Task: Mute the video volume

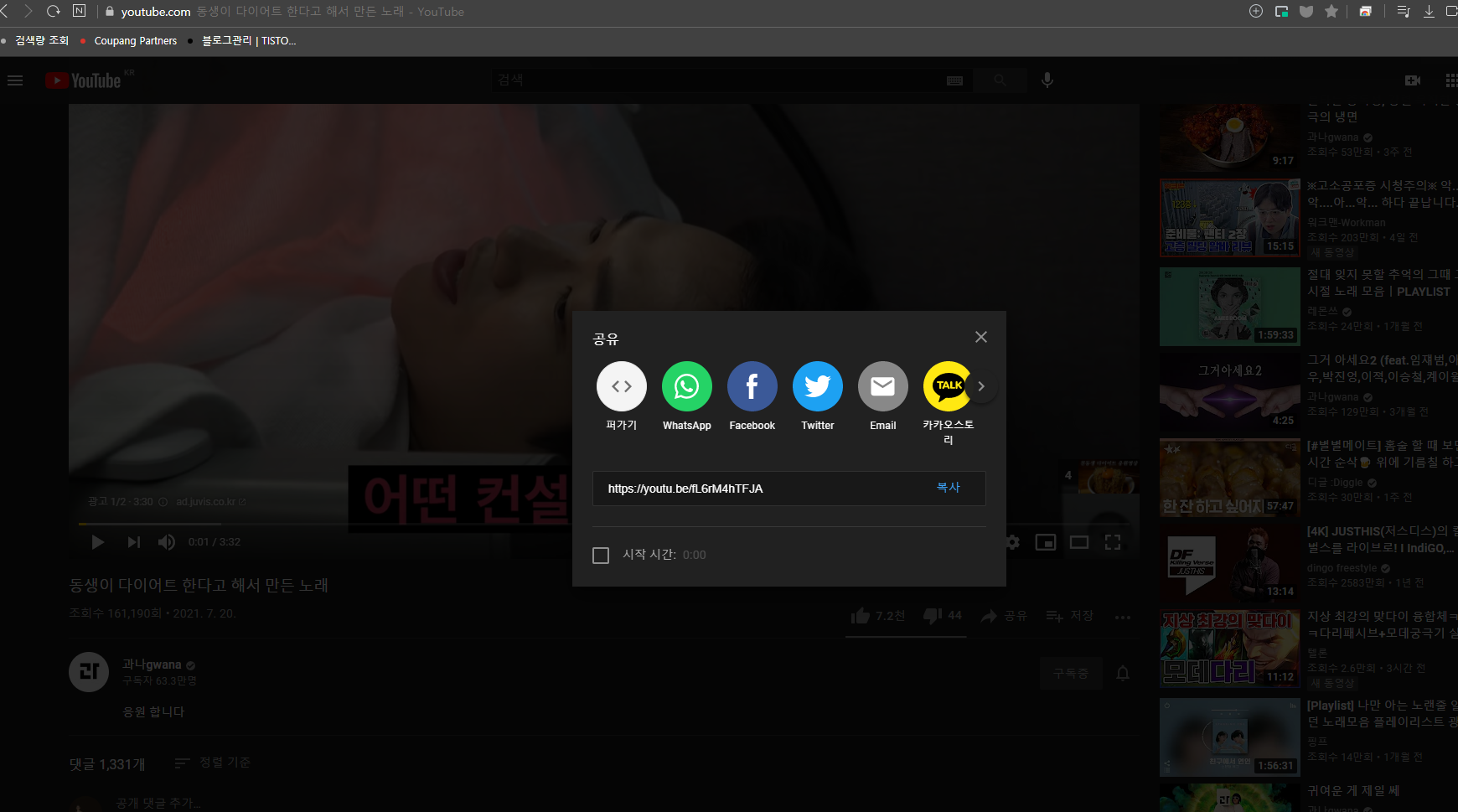Action: 167,542
